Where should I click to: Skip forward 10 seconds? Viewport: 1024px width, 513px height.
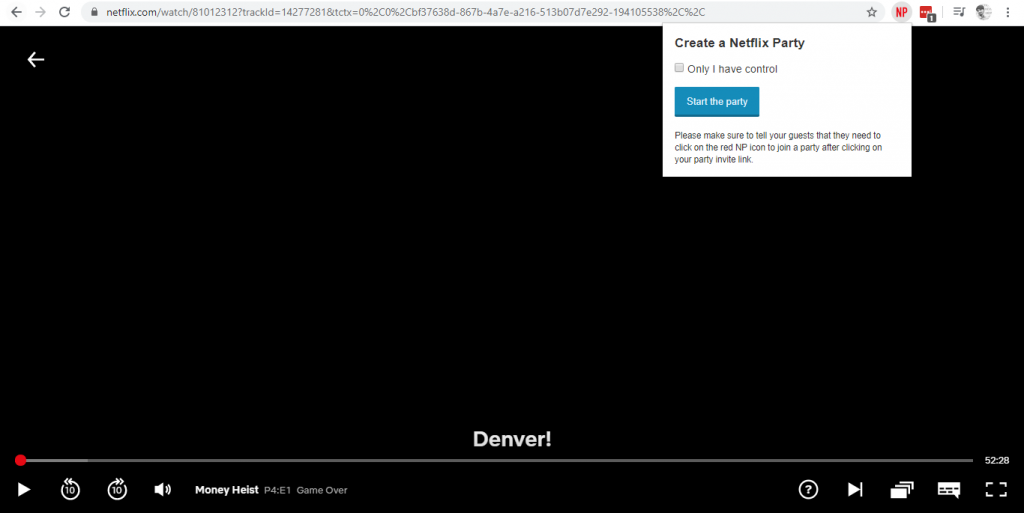click(117, 489)
